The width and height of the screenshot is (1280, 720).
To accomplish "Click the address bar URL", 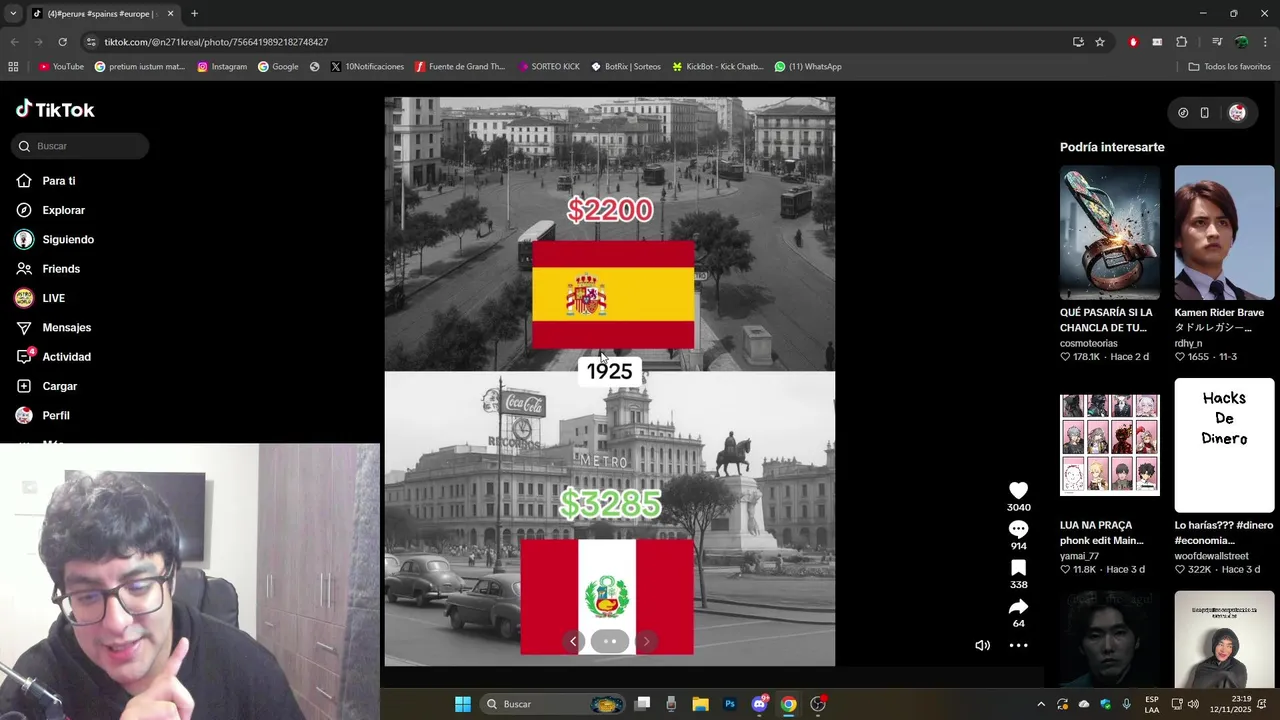I will coord(216,42).
